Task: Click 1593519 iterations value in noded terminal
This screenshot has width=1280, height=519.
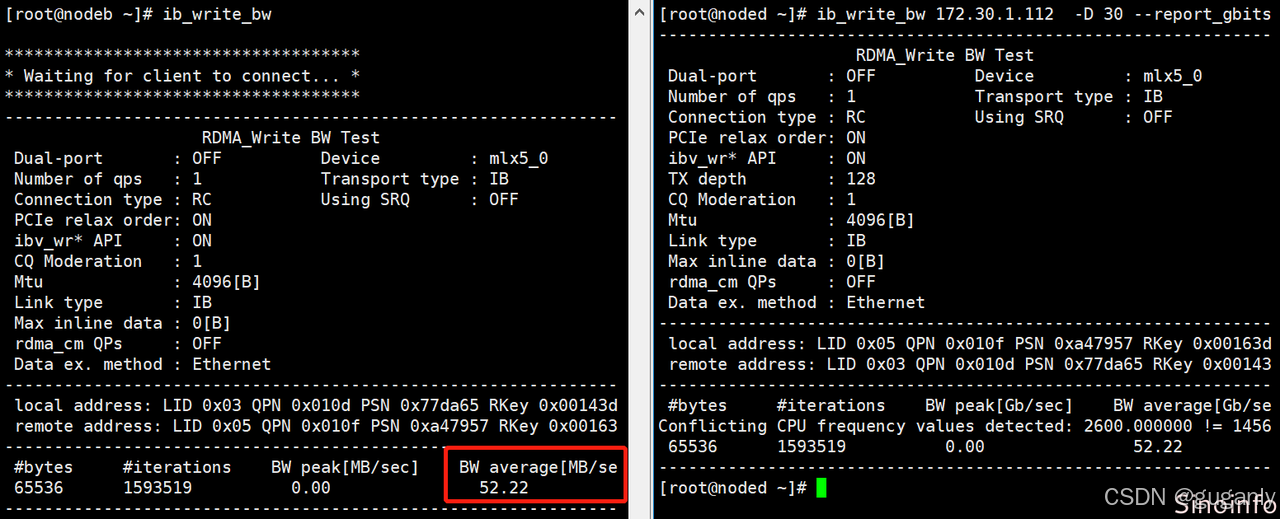Action: point(812,446)
